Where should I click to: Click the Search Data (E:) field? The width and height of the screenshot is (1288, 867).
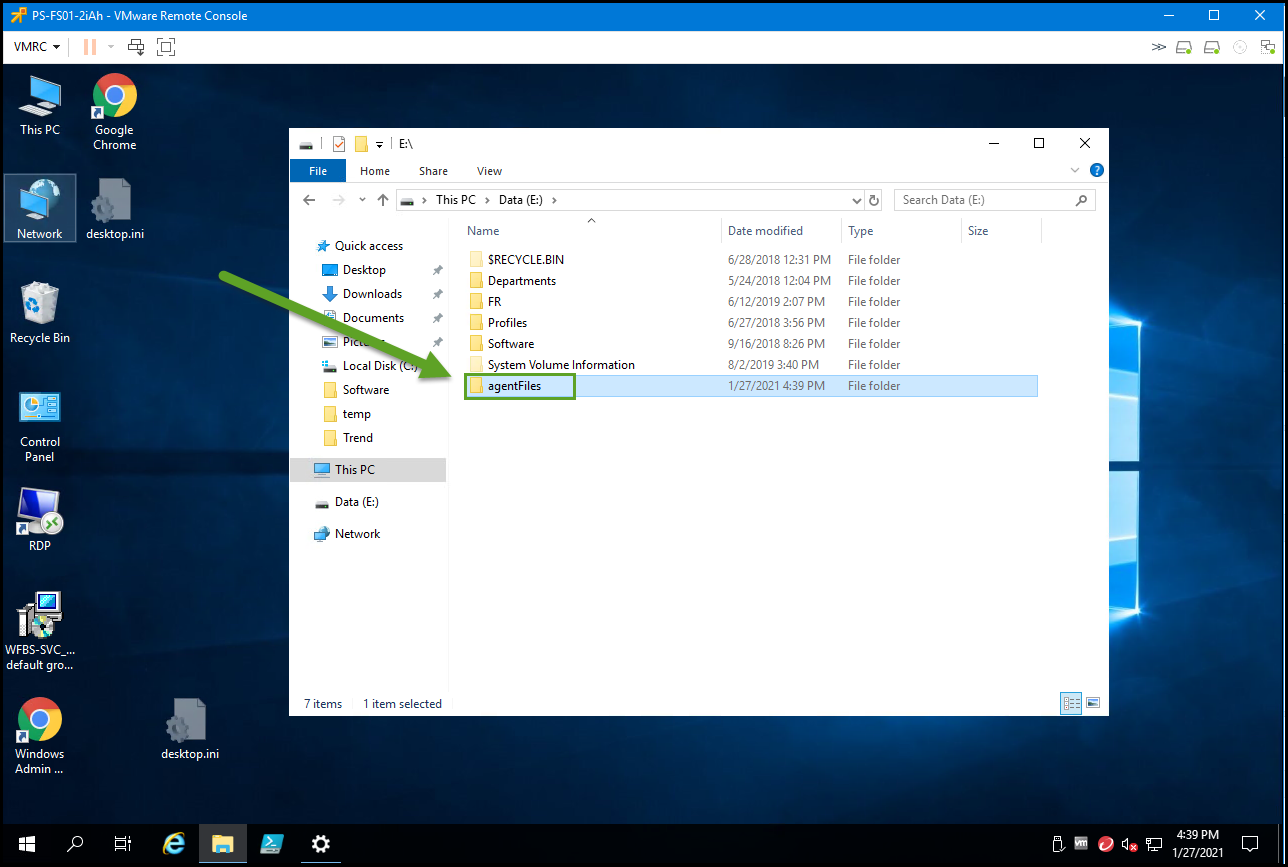tap(985, 200)
